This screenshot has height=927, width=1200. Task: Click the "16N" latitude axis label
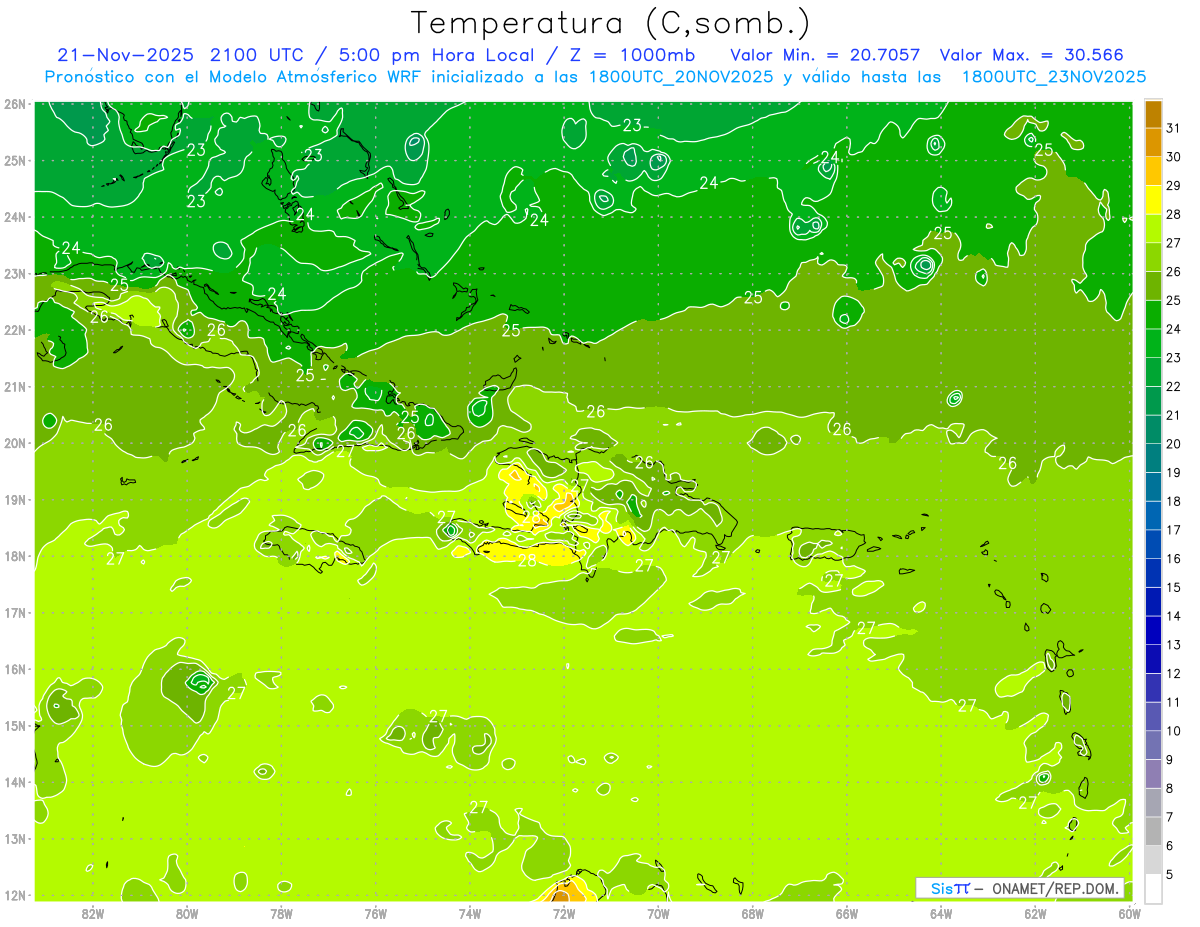pyautogui.click(x=14, y=669)
